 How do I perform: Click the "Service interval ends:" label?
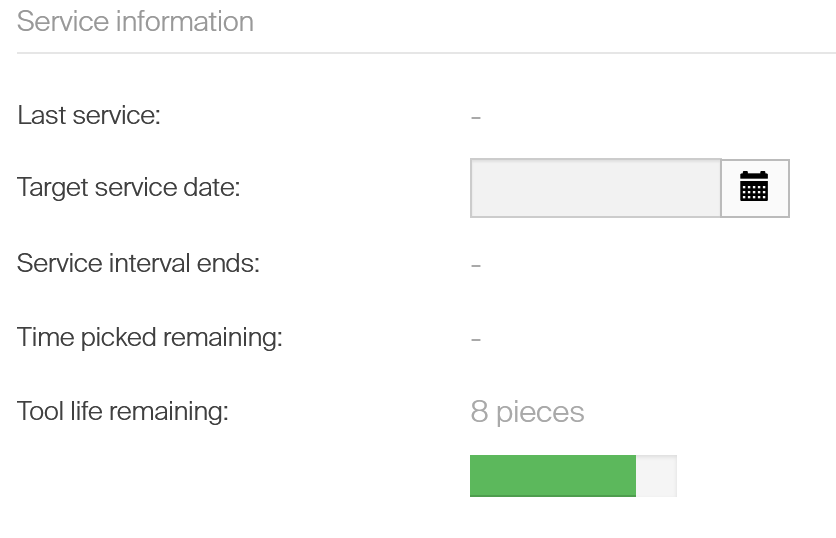pos(138,263)
